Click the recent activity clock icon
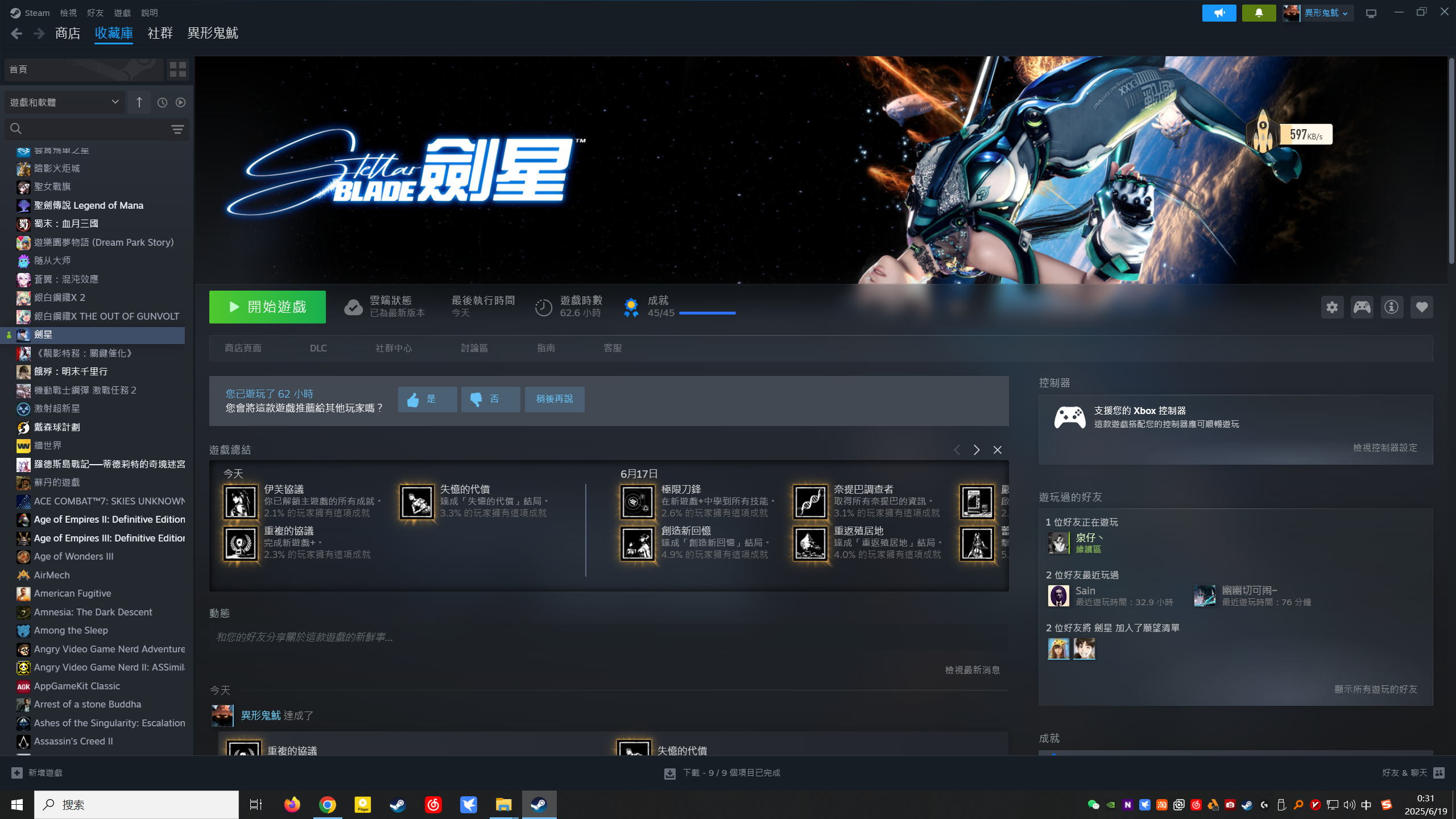1456x819 pixels. pos(162,102)
